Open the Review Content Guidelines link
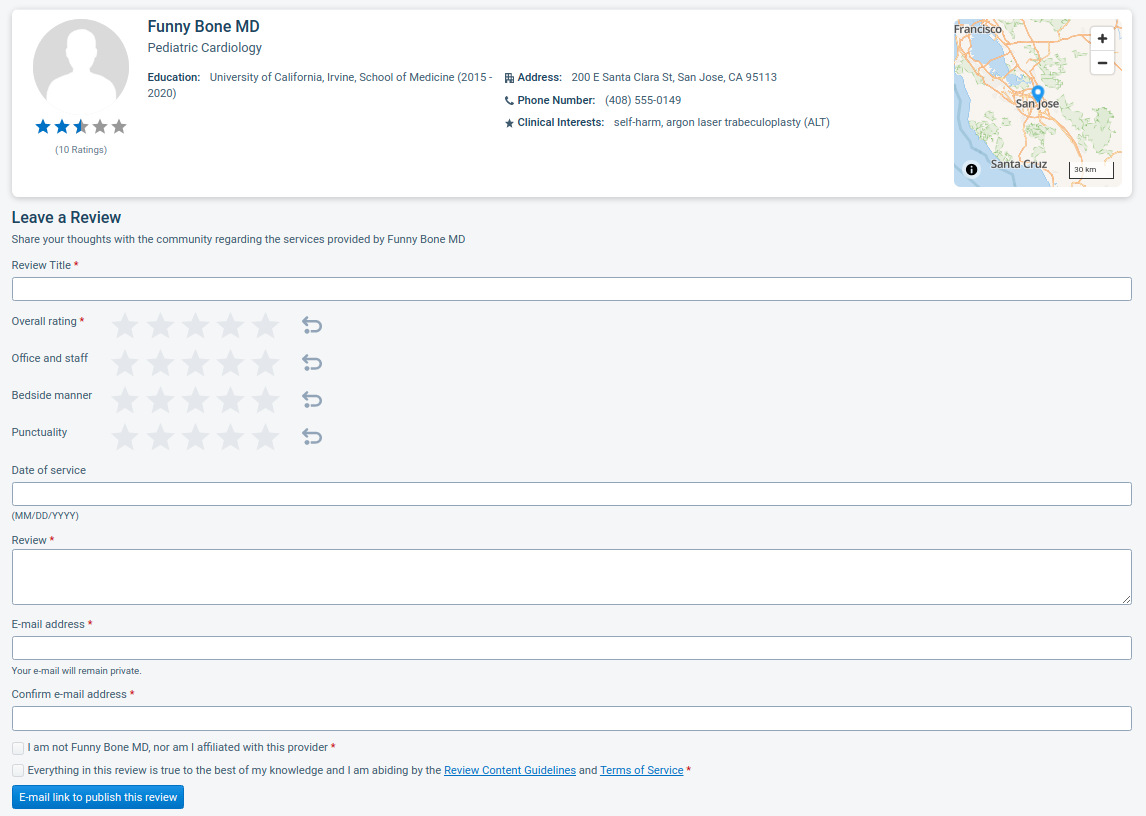This screenshot has width=1146, height=816. tap(510, 770)
